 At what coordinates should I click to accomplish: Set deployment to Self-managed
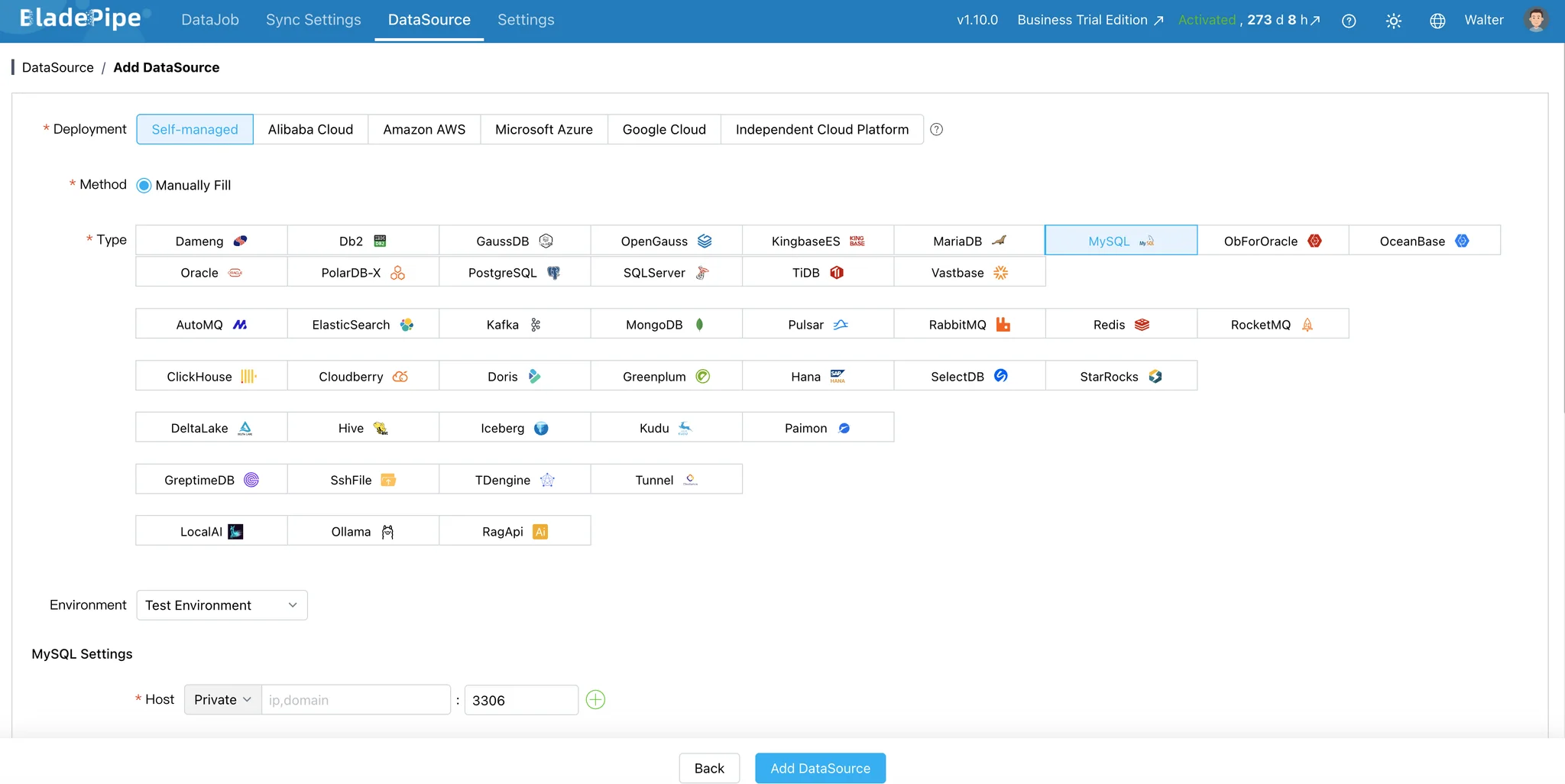pos(195,129)
